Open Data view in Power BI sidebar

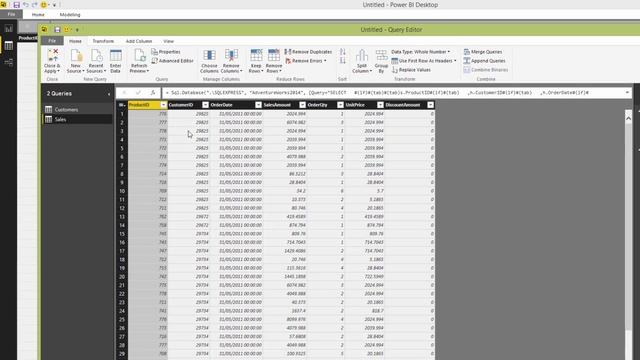(9, 46)
